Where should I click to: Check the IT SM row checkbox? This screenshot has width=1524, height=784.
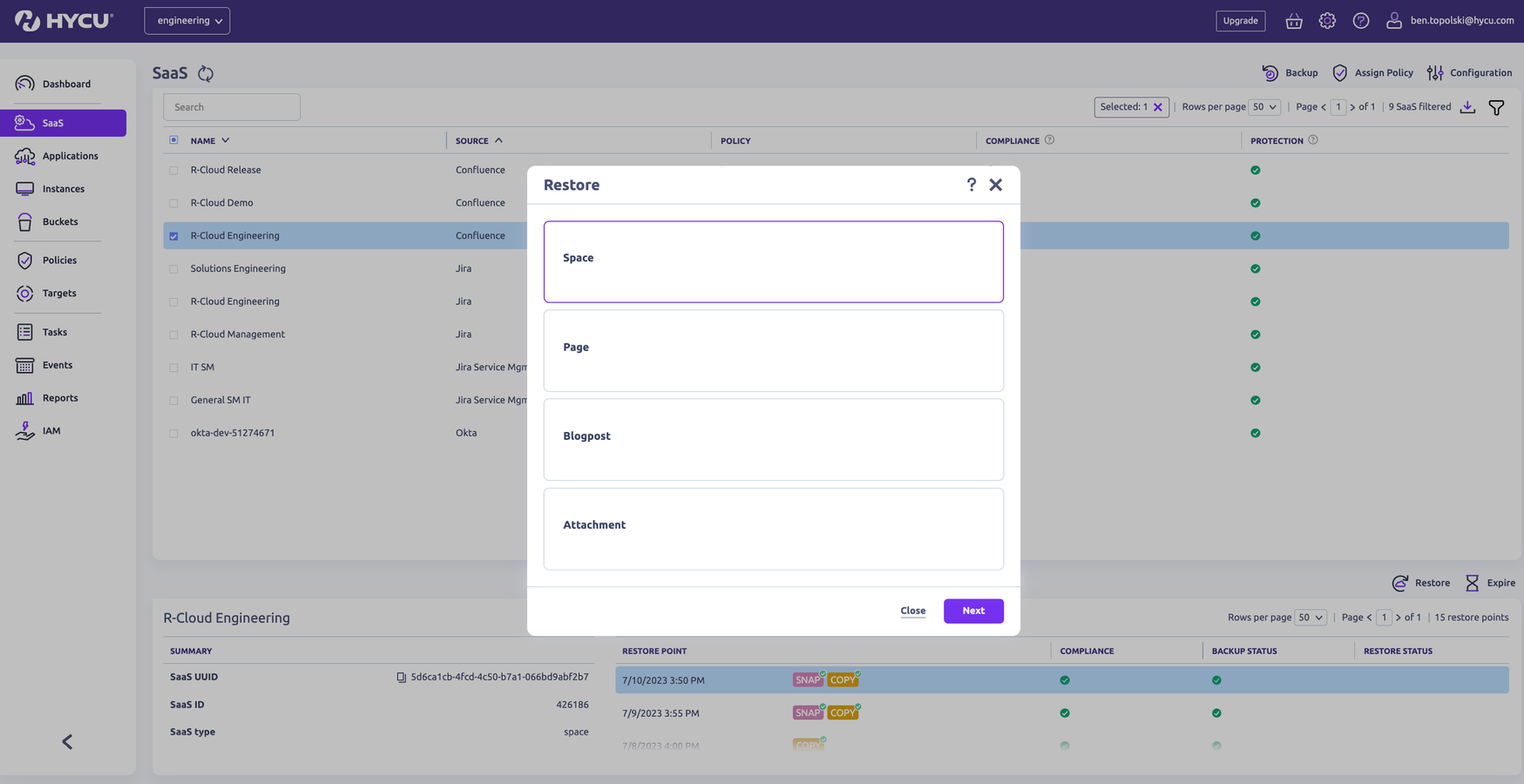click(173, 368)
